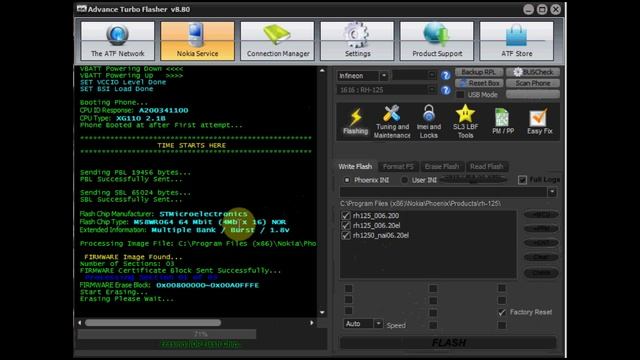
Task: Switch to the Write Flash tab
Action: (x=355, y=167)
